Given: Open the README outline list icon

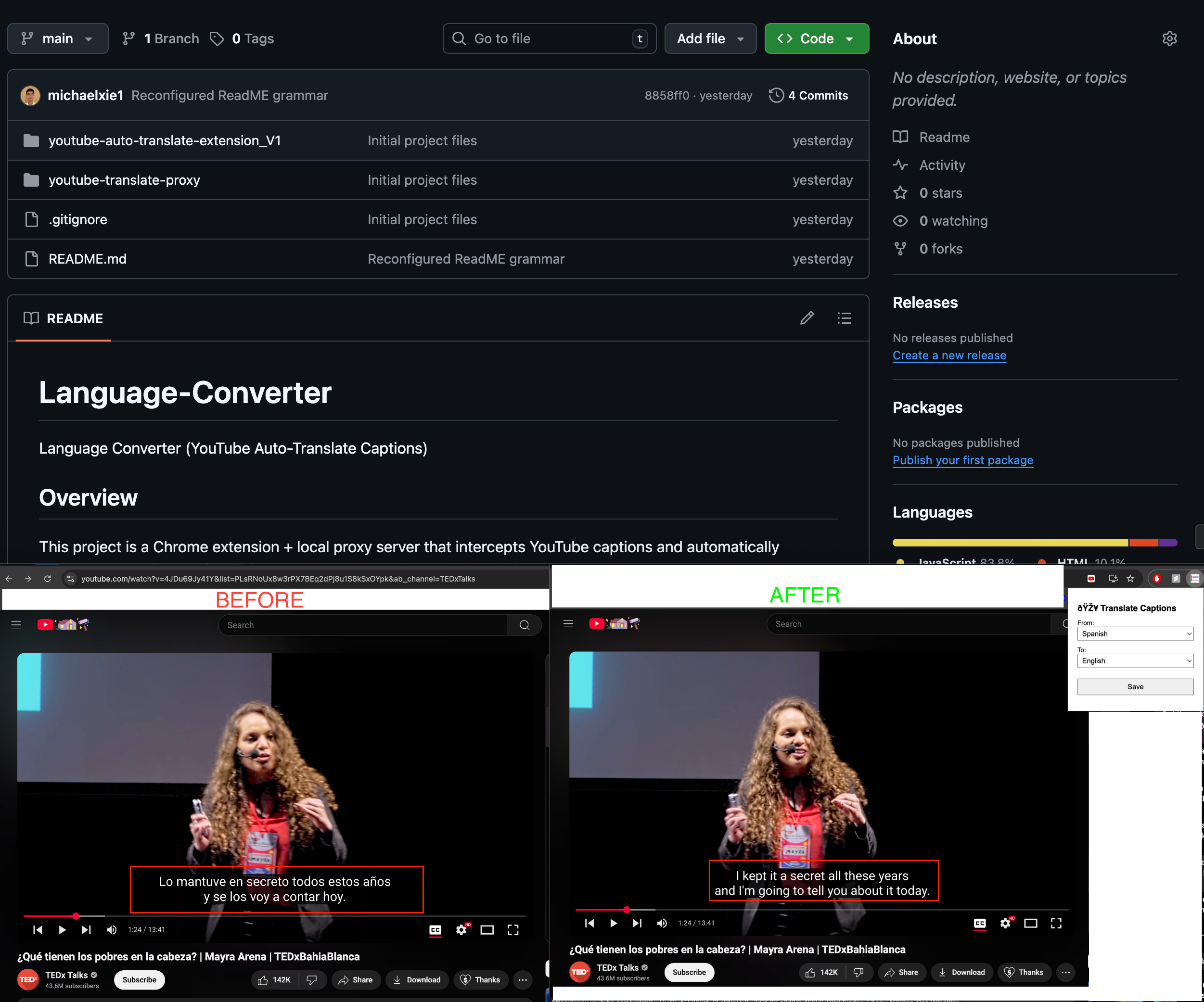Looking at the screenshot, I should (844, 318).
